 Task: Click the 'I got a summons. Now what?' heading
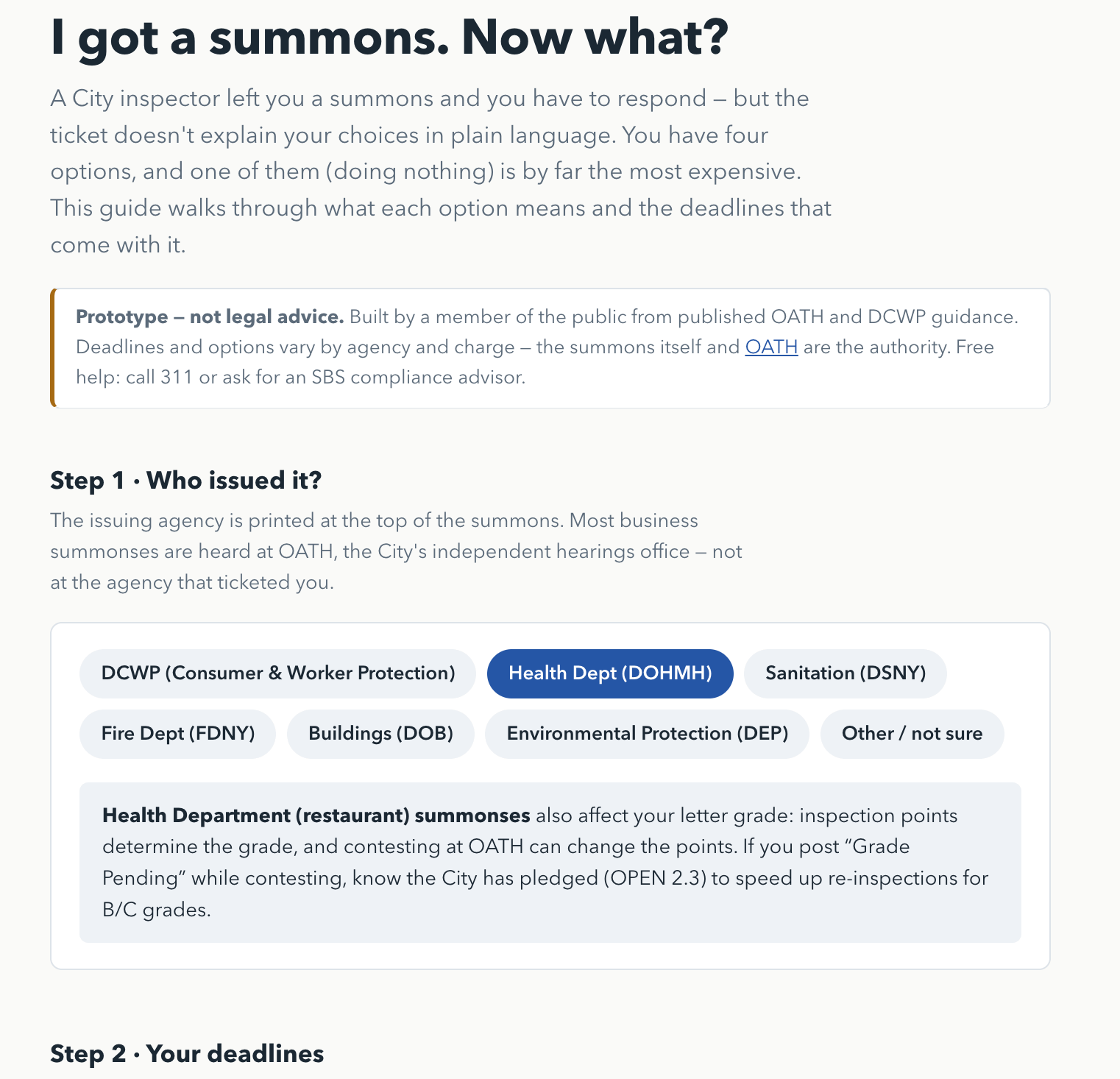pos(389,37)
